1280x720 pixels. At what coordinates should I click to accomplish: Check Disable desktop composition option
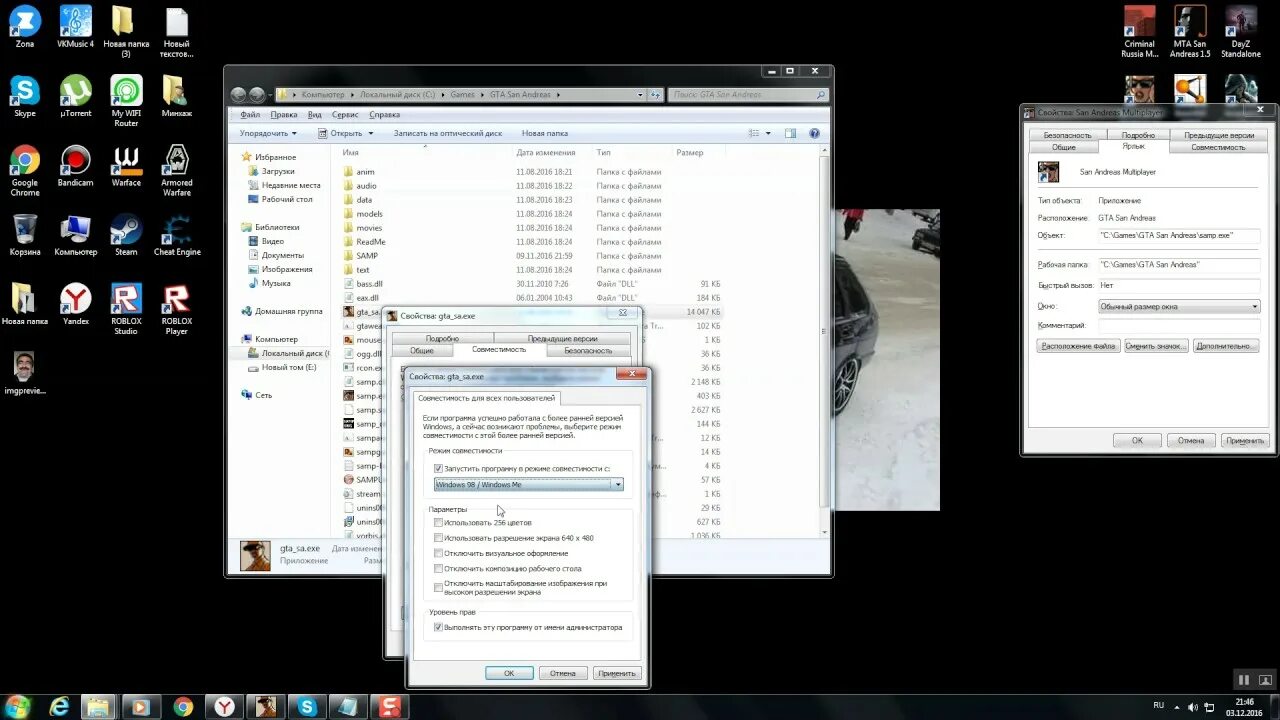point(438,568)
